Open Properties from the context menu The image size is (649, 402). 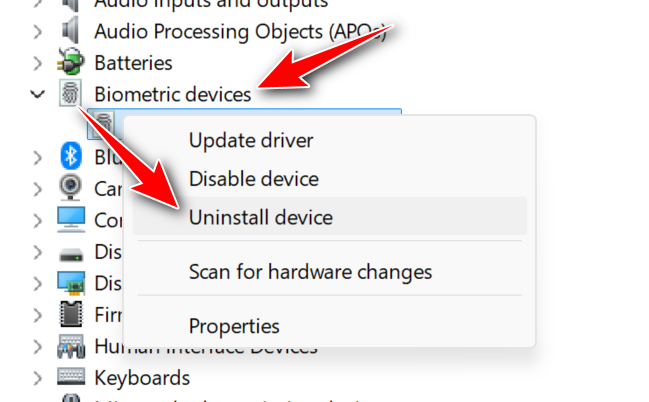tap(234, 326)
